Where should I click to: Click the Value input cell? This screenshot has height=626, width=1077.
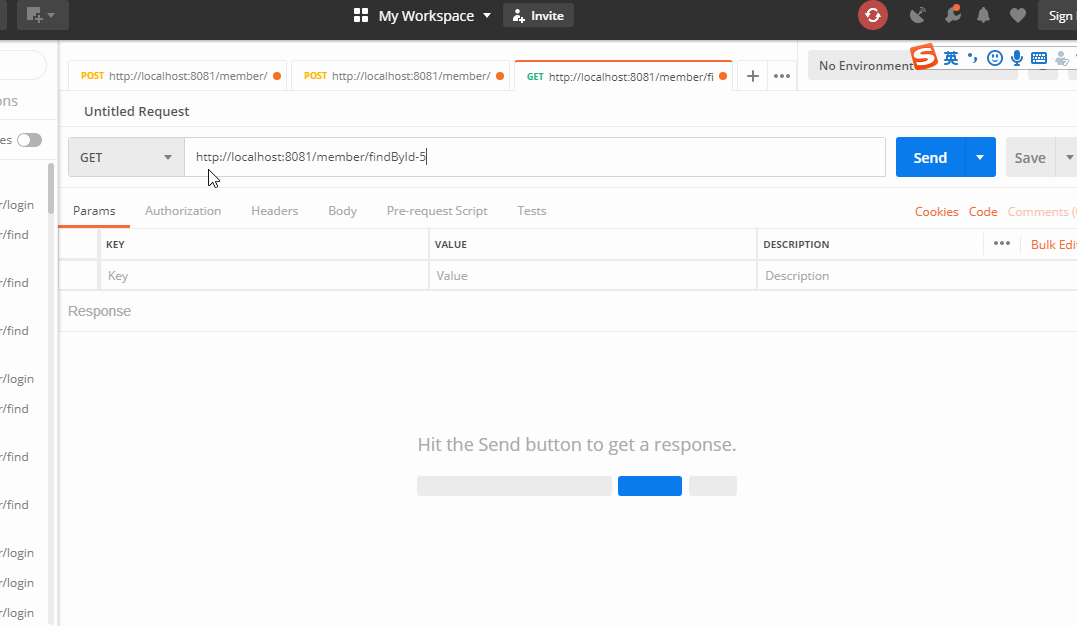tap(593, 276)
